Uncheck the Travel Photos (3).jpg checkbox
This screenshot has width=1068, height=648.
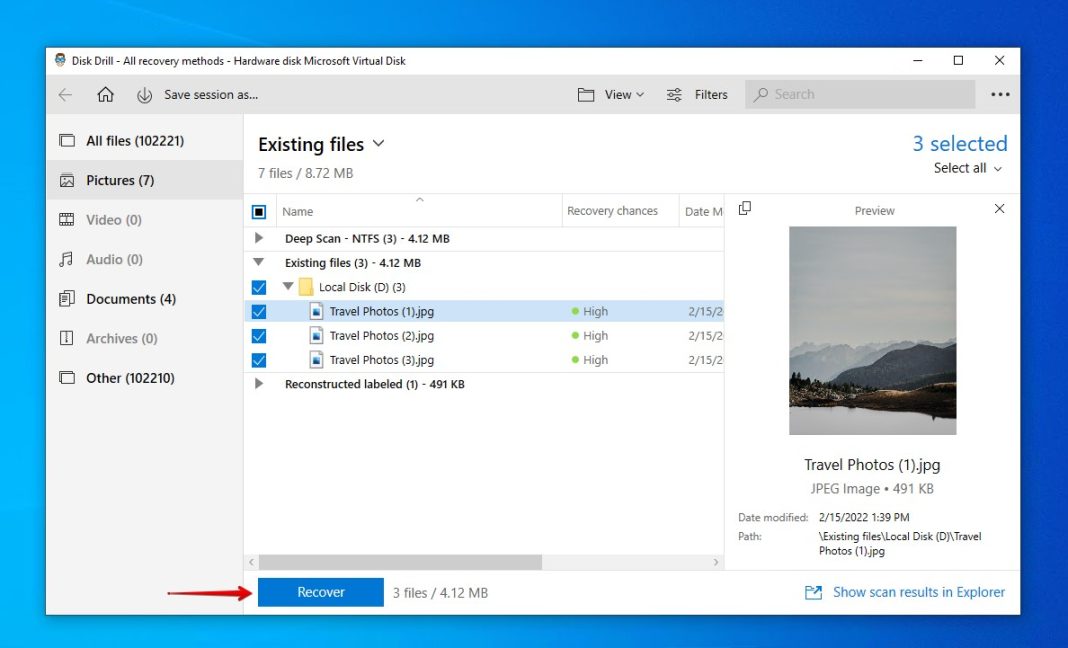[x=259, y=360]
